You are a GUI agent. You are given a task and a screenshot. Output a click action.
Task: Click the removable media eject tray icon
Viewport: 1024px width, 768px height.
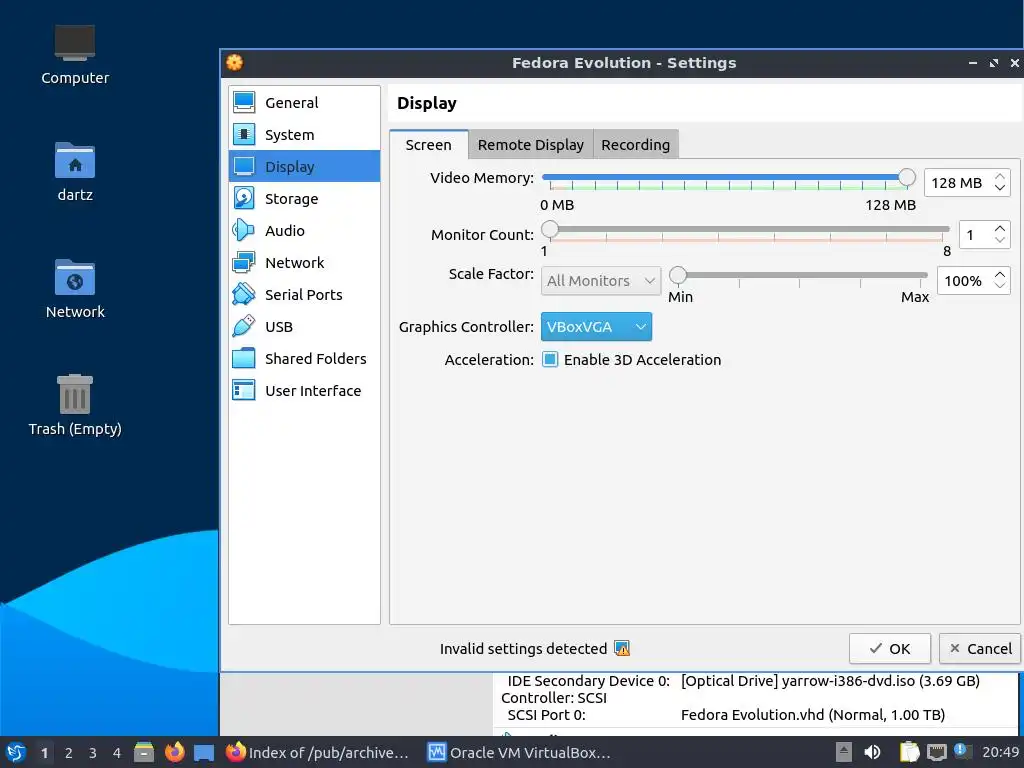(844, 752)
